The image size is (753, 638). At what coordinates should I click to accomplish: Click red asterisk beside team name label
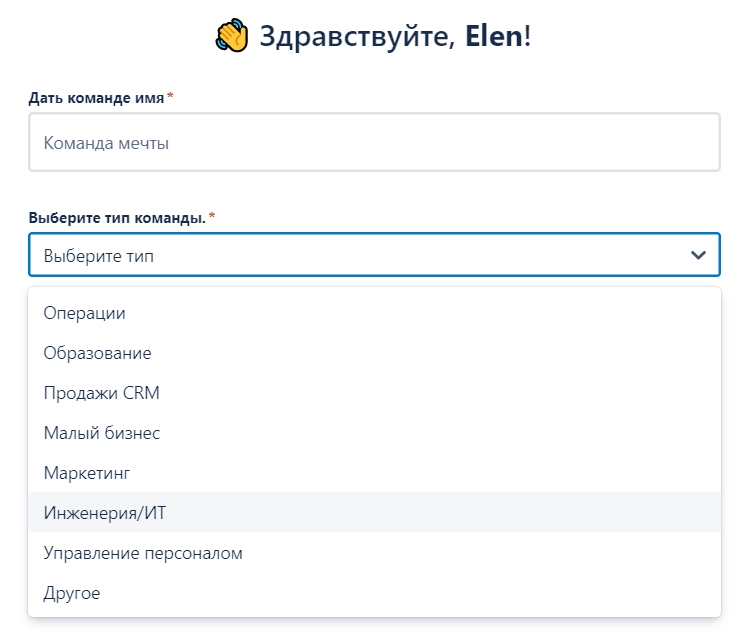[170, 96]
